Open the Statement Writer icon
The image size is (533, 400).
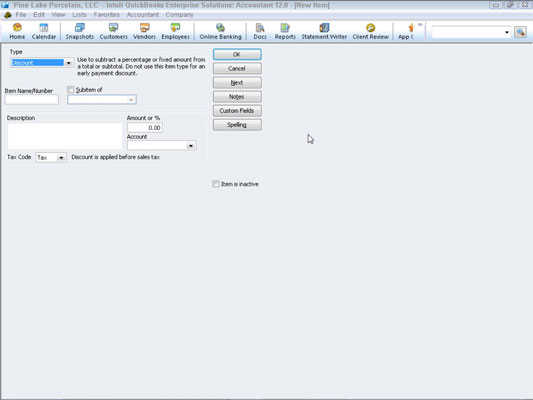coord(324,31)
